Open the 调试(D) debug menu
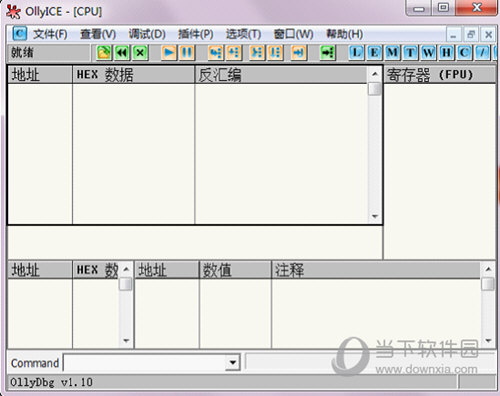 (x=147, y=34)
